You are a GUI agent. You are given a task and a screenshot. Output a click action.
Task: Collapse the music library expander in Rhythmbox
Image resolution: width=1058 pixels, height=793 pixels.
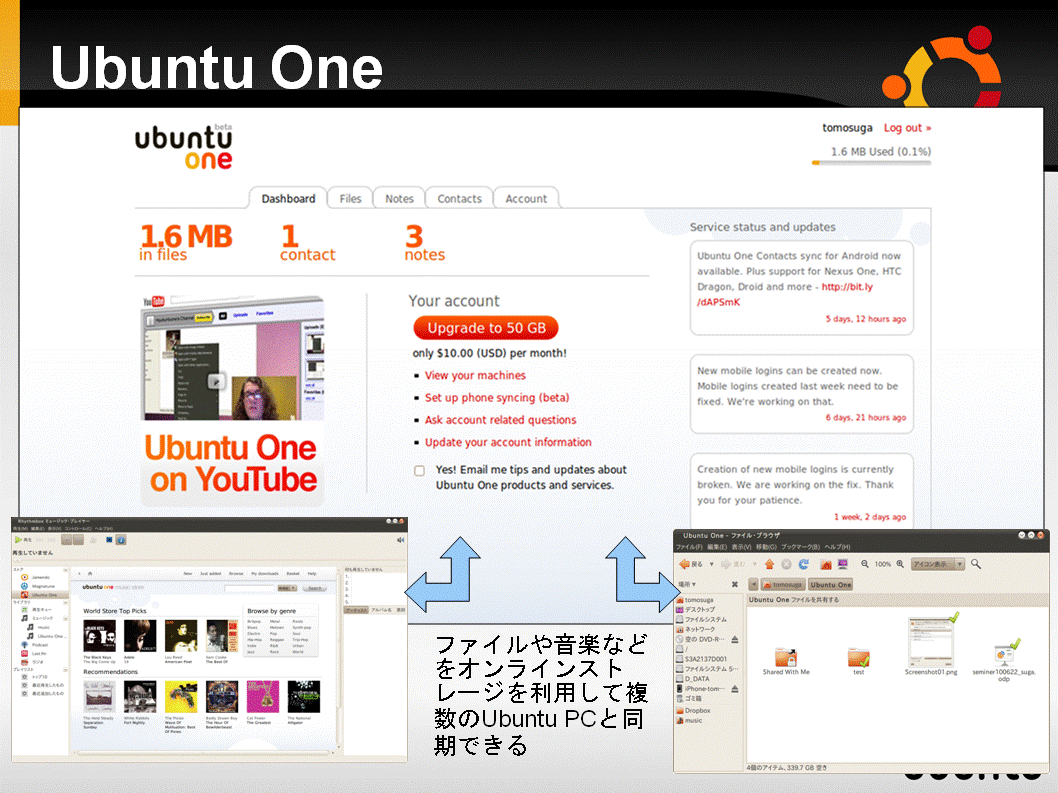pyautogui.click(x=65, y=618)
